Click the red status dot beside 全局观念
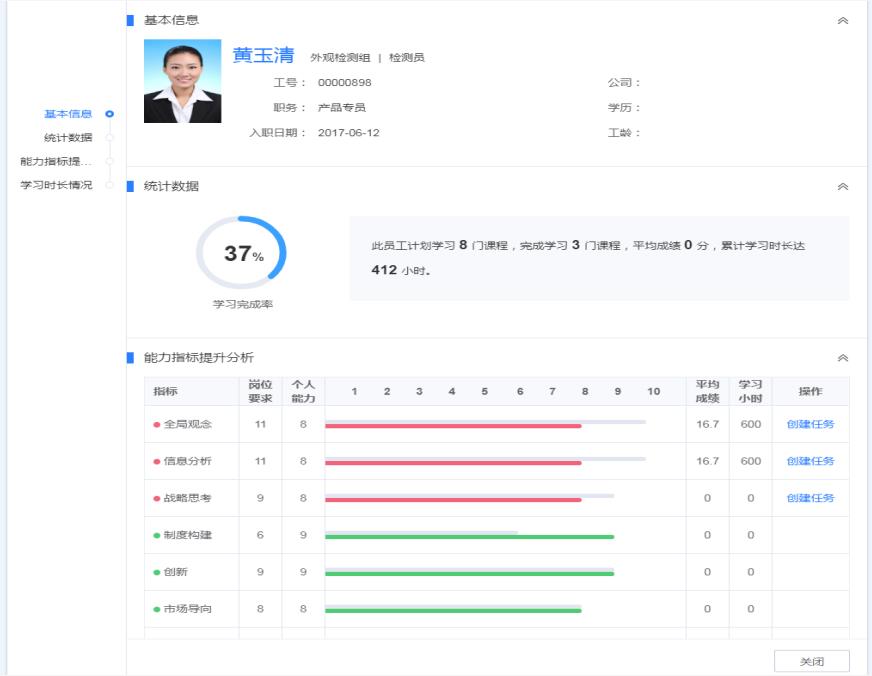This screenshot has height=676, width=872. [156, 423]
